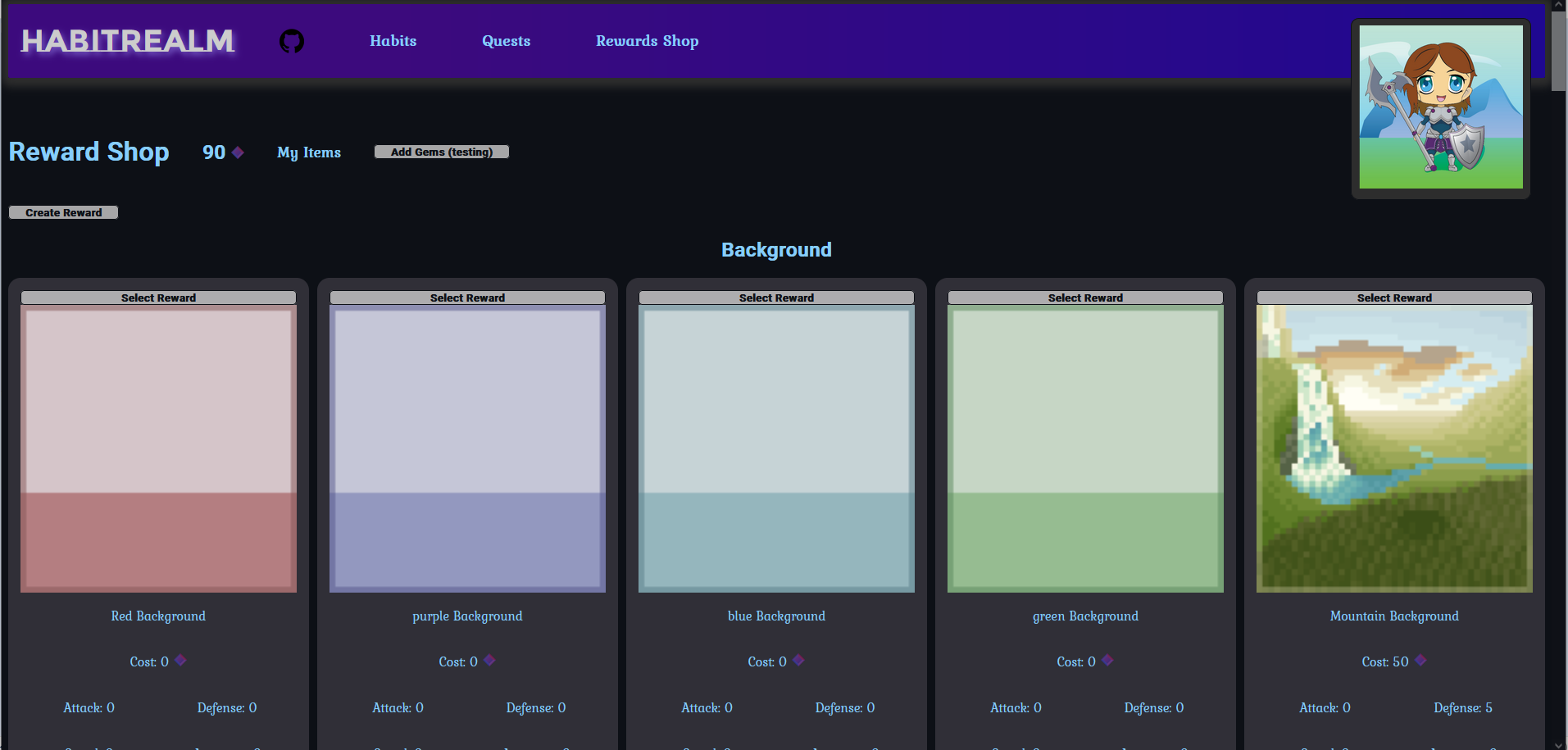The image size is (1568, 750).
Task: Select Reward for Mountain Background
Action: (1394, 298)
